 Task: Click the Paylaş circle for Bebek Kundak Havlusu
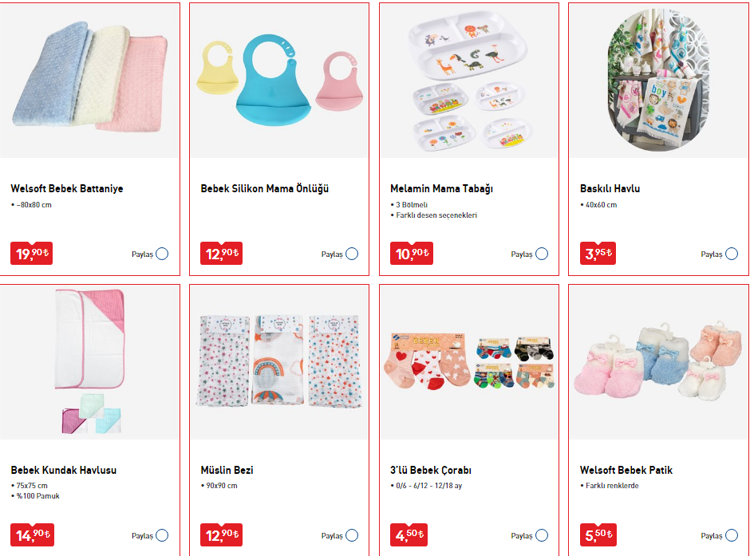(162, 535)
